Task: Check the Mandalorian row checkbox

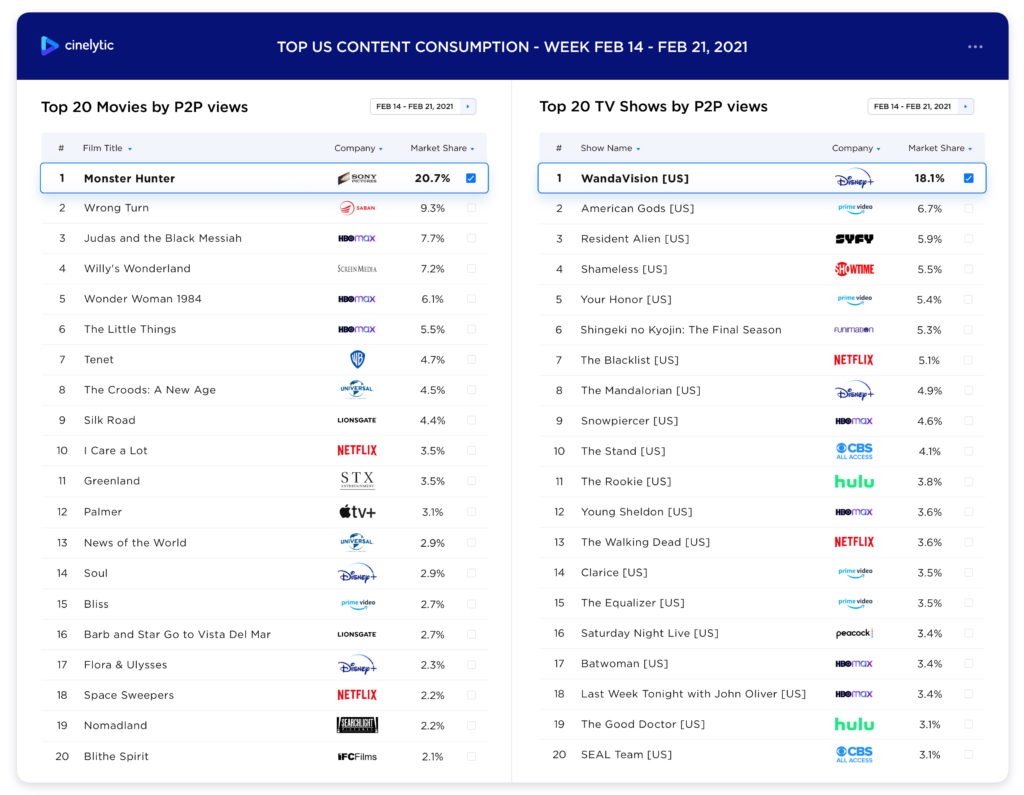Action: (968, 391)
